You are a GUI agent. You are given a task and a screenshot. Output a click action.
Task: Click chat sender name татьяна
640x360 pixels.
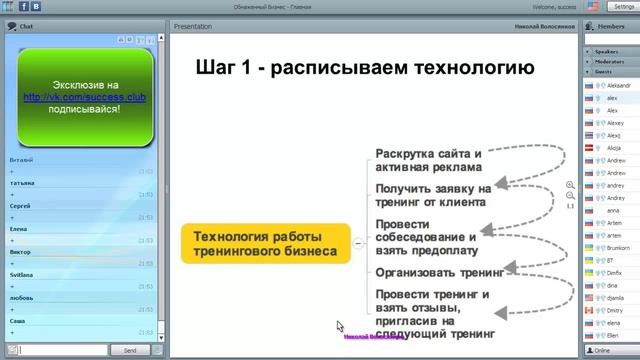22,183
